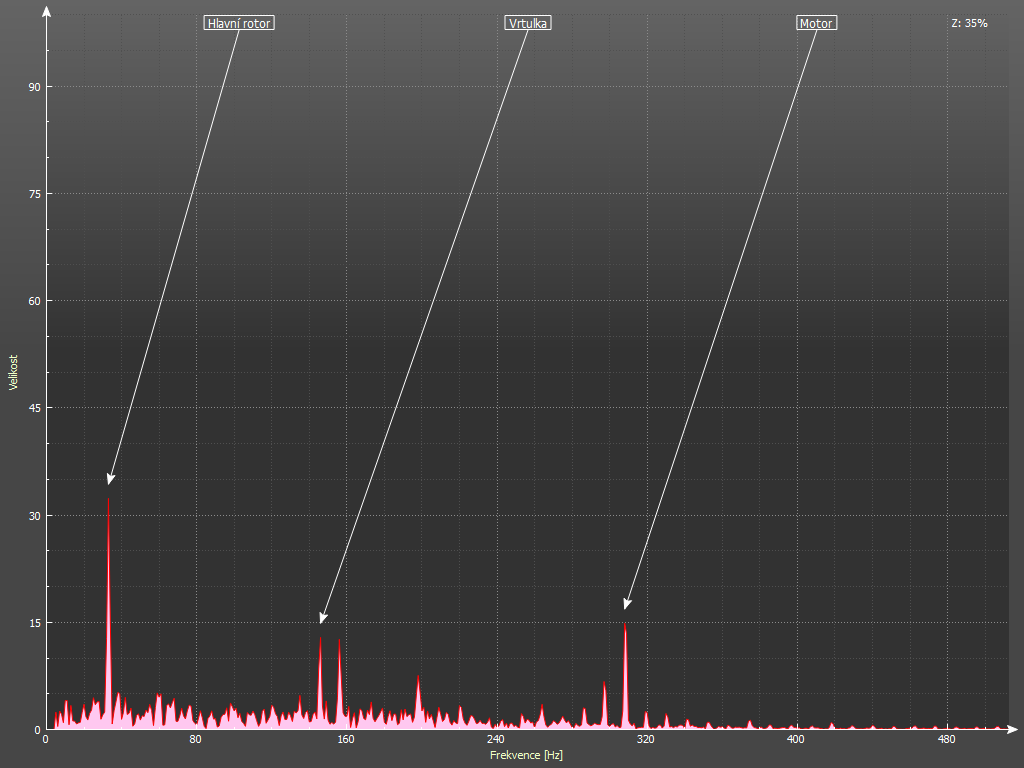This screenshot has height=768, width=1024.
Task: Click the arrowhead pointing at Vrtulka peak
Action: point(323,618)
